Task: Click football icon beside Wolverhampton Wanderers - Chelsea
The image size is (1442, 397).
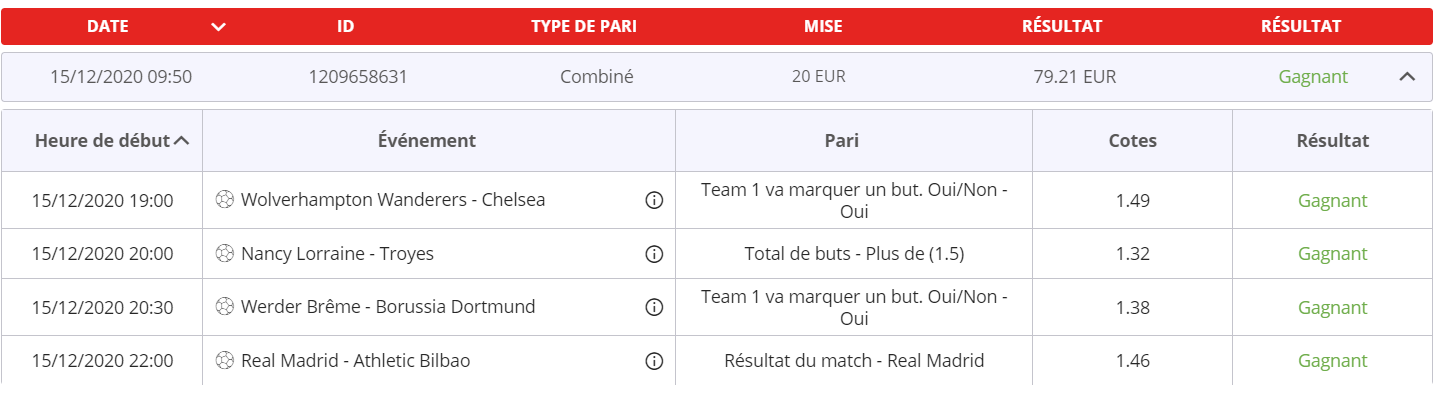Action: click(x=224, y=200)
